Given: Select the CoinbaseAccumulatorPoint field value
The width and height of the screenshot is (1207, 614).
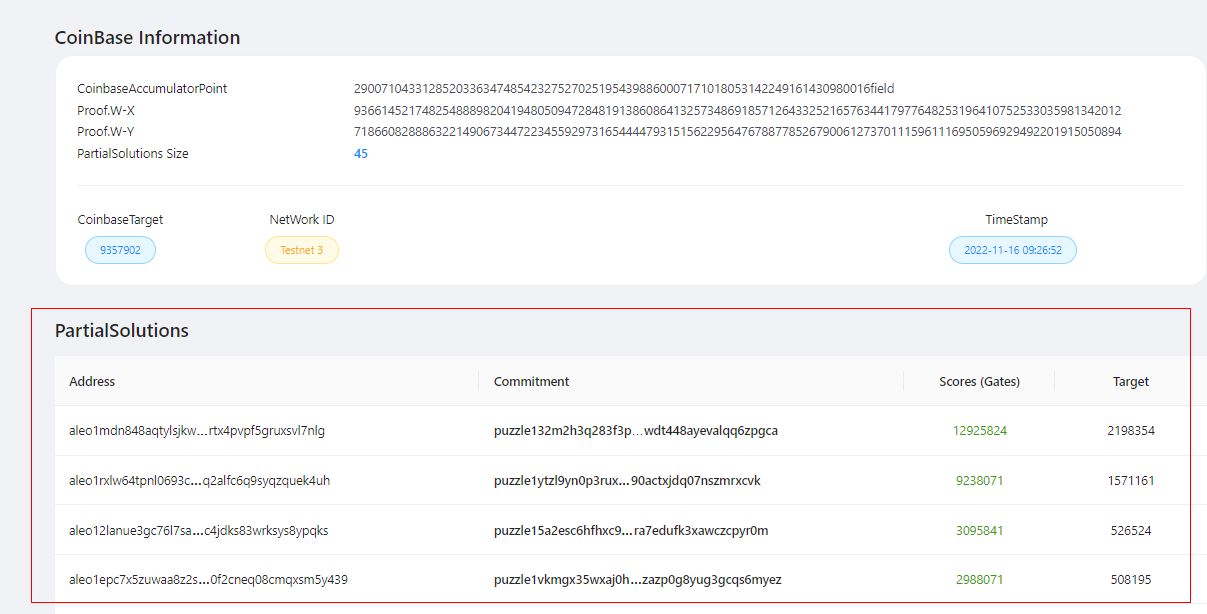Looking at the screenshot, I should (x=624, y=89).
